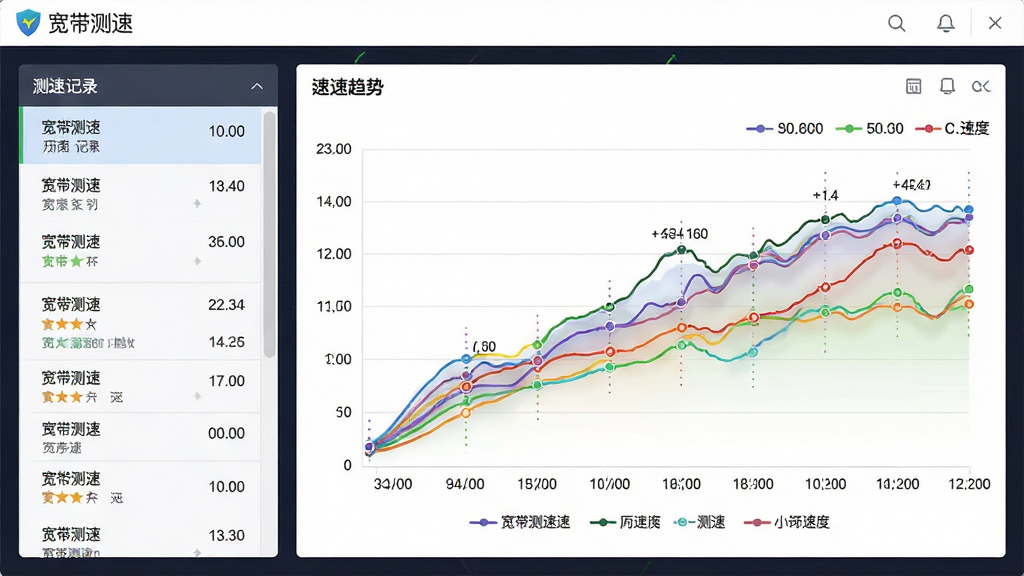Close the 宽带测速 window
The height and width of the screenshot is (576, 1024).
click(x=995, y=24)
